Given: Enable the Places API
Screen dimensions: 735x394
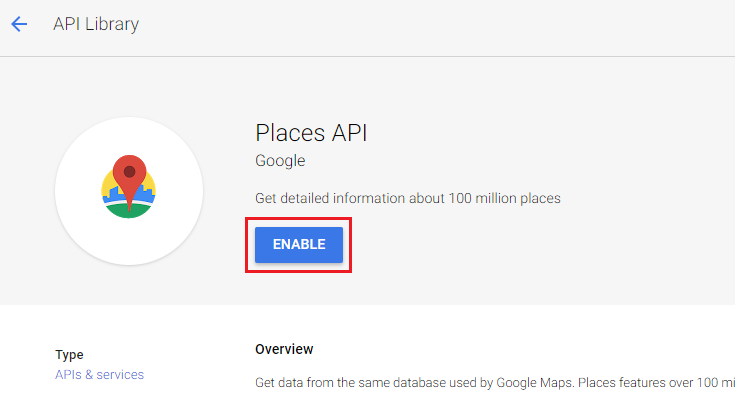Looking at the screenshot, I should [x=299, y=245].
